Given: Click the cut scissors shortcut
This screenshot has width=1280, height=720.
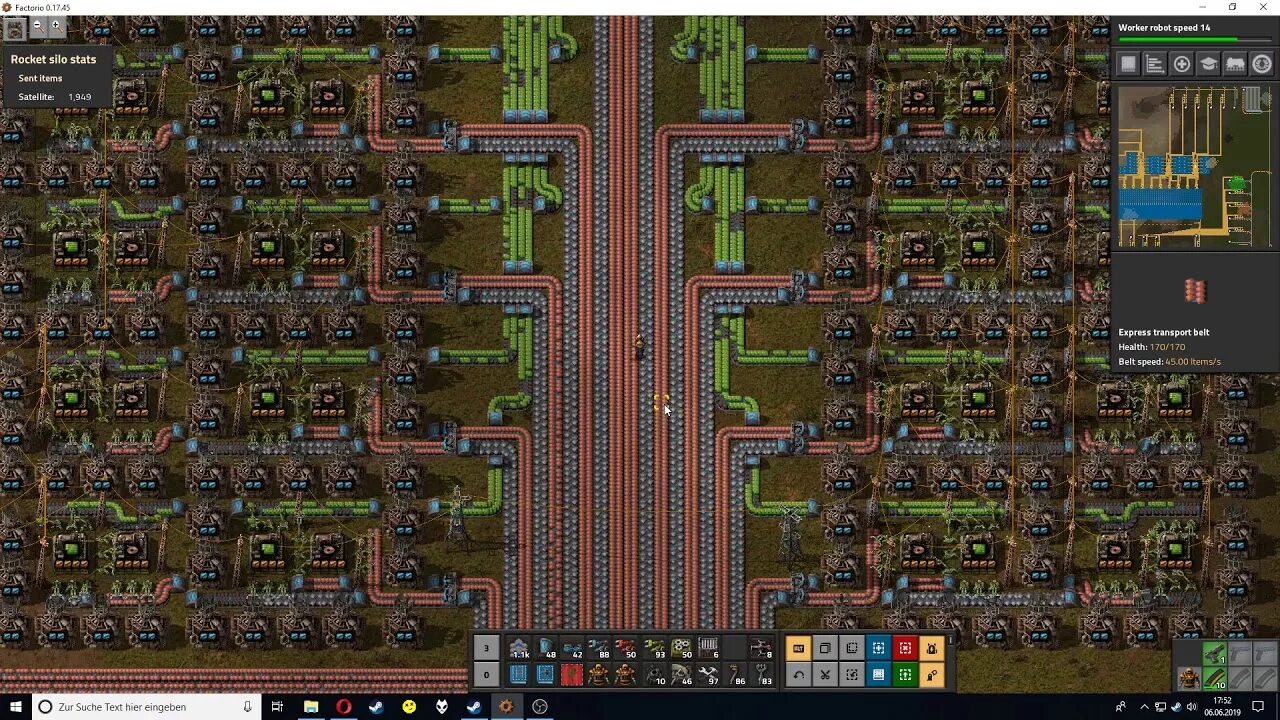Looking at the screenshot, I should pos(825,674).
